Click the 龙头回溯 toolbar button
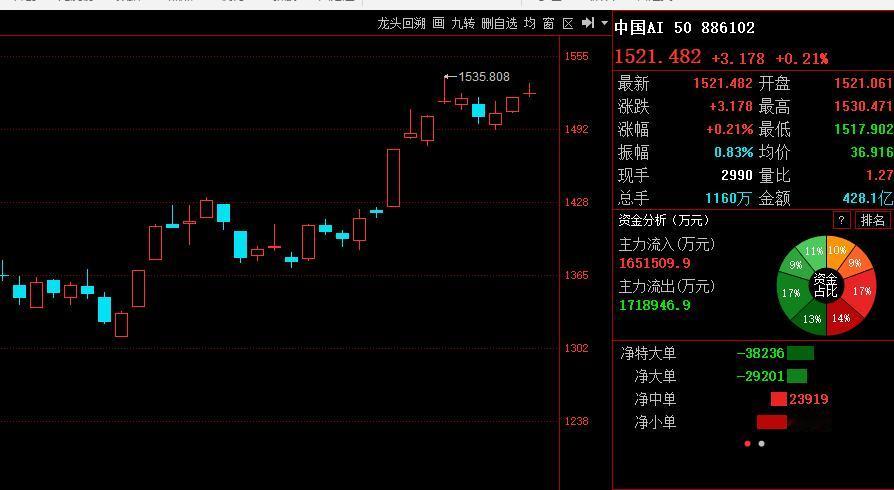Image resolution: width=894 pixels, height=490 pixels. pos(401,24)
